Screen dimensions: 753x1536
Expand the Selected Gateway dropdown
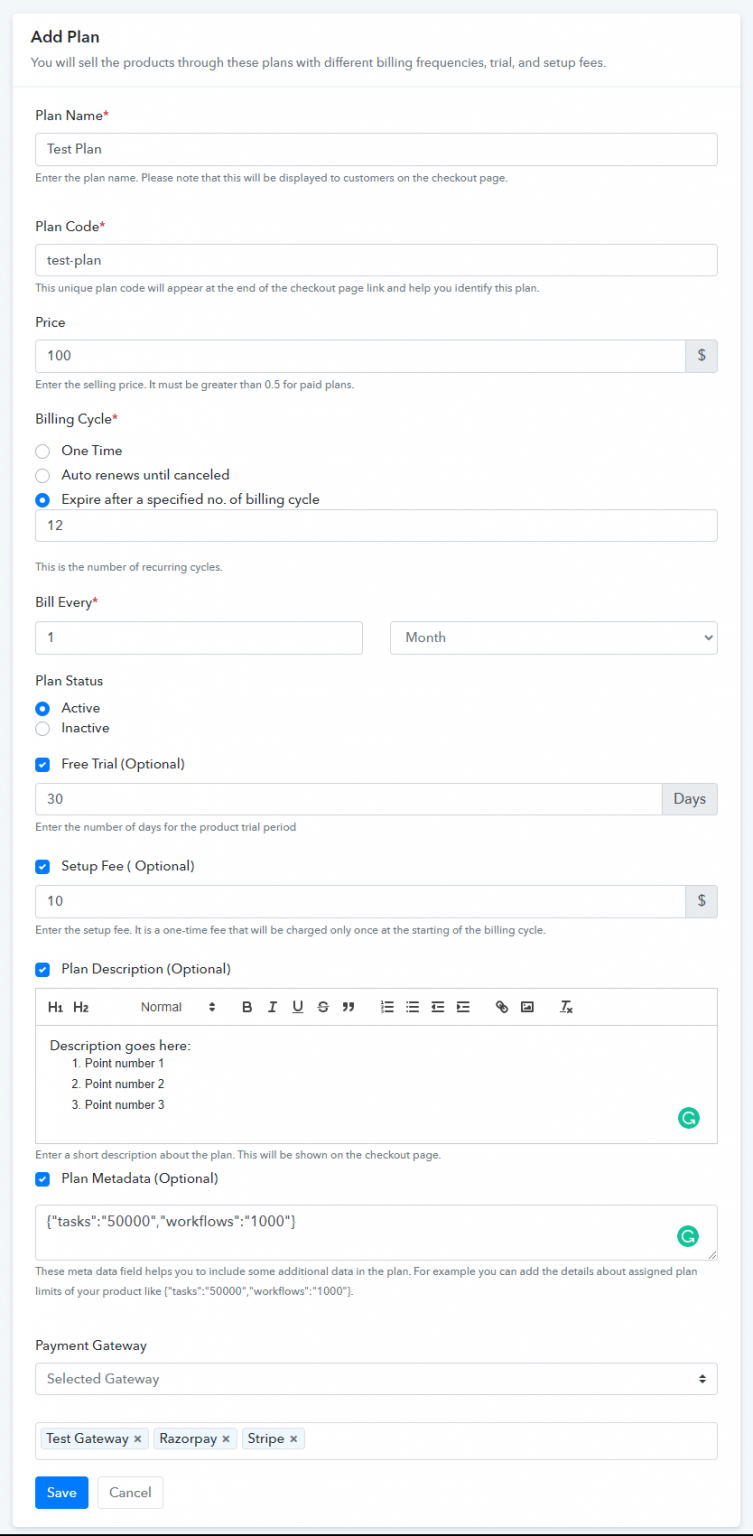376,1379
